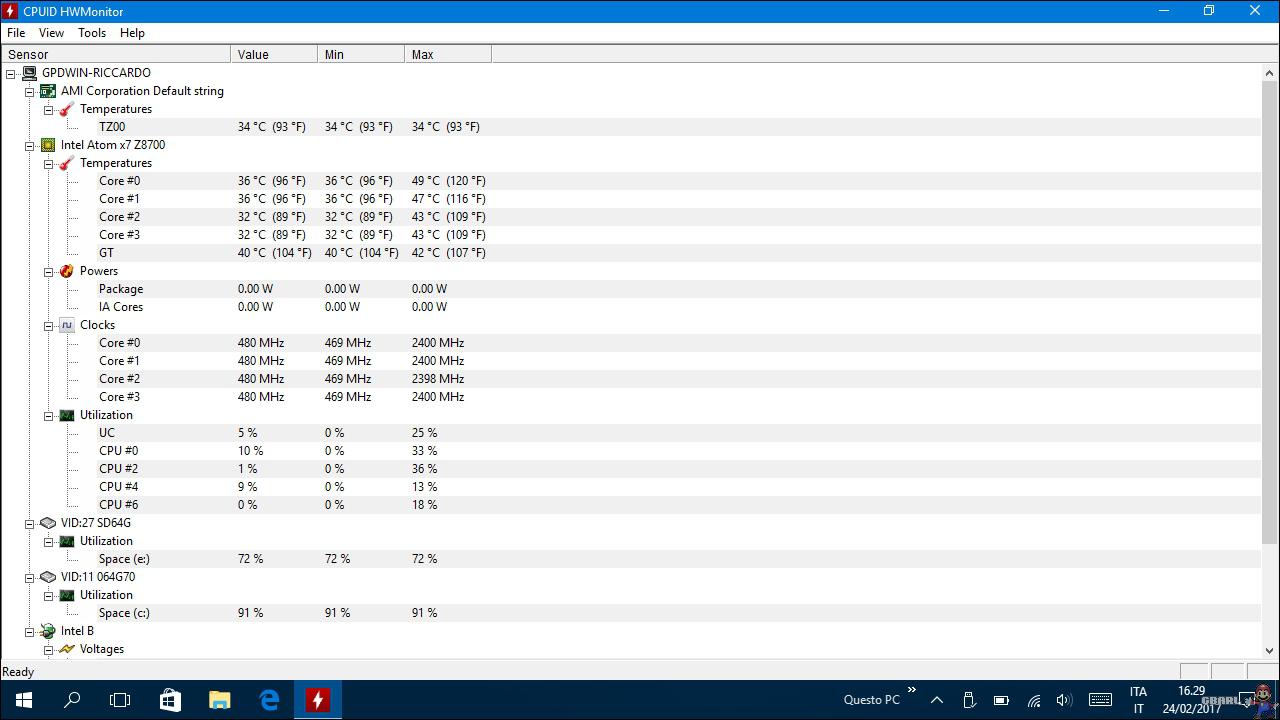Collapse the VID:27 SD64G node

29,523
